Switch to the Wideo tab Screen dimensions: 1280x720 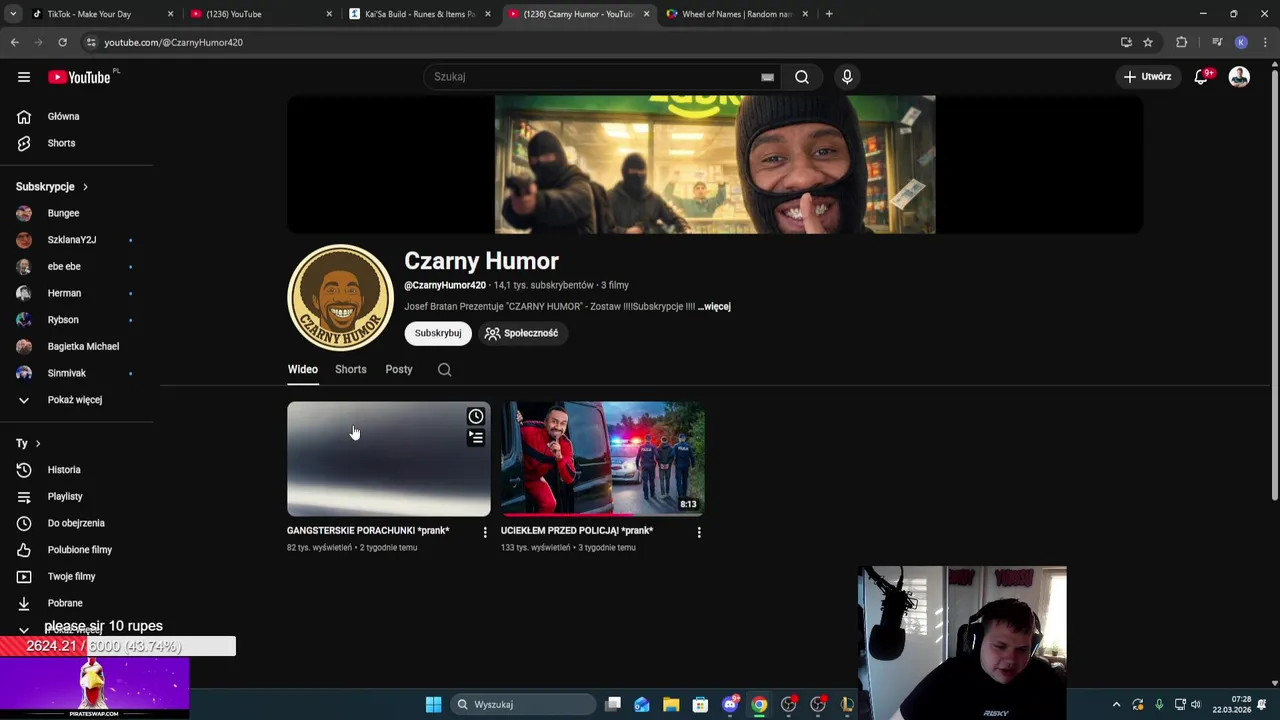click(303, 370)
